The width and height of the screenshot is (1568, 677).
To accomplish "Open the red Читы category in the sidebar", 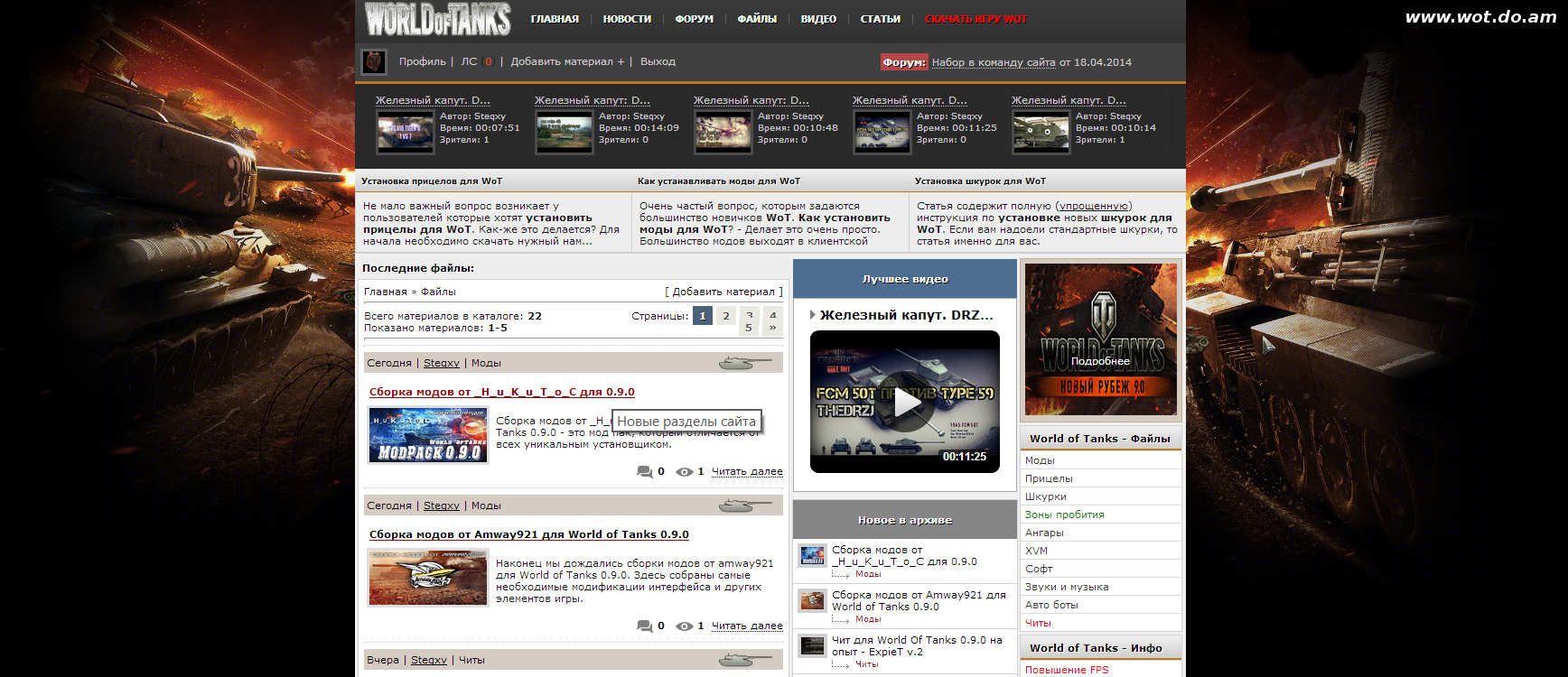I will 1038,623.
